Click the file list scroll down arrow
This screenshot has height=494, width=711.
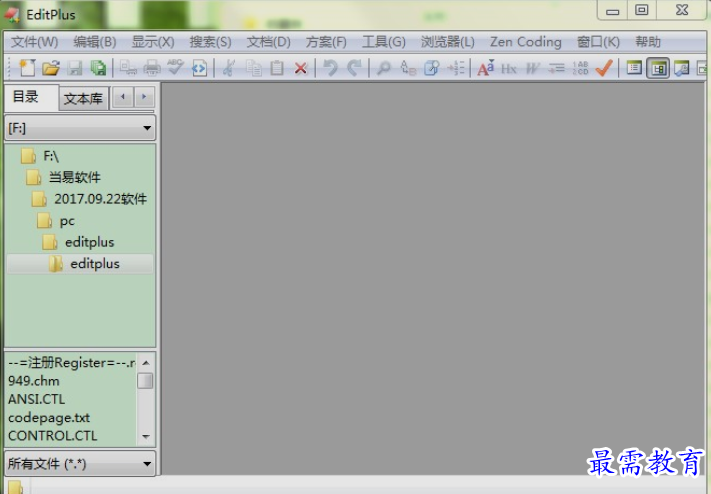146,436
